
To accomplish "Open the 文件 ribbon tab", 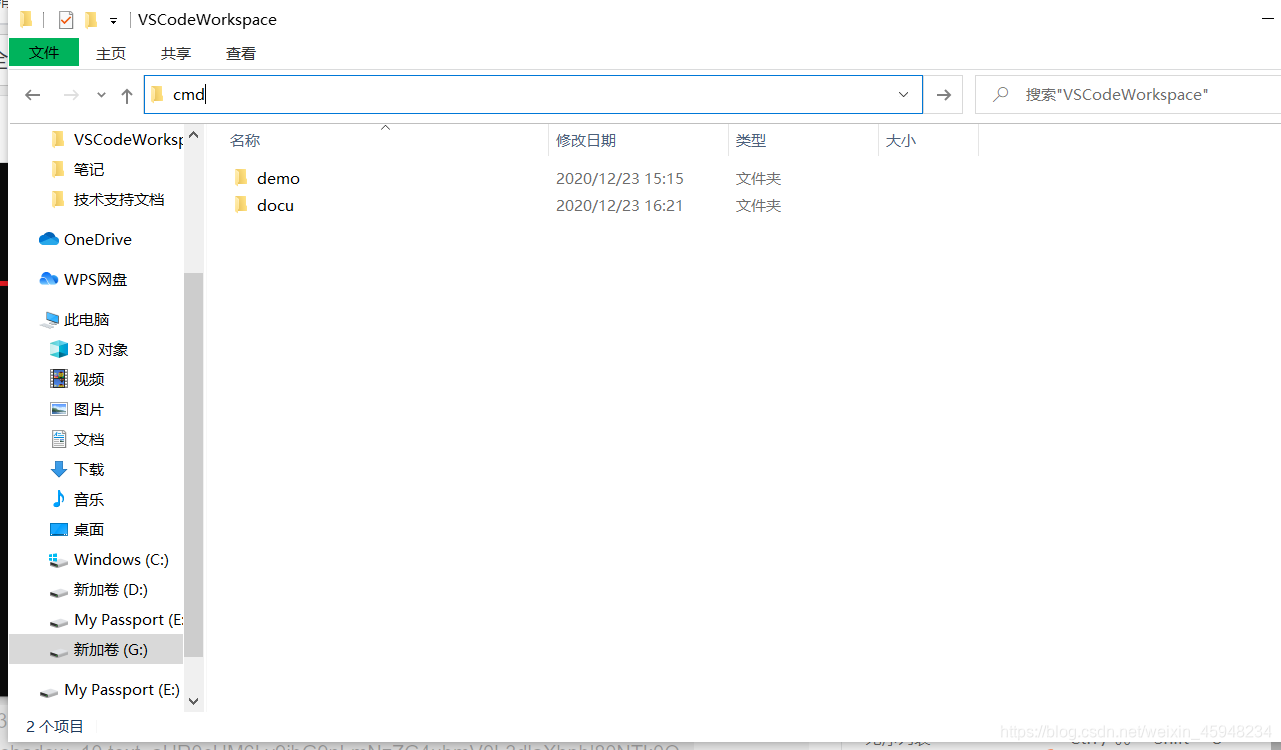I will pos(44,52).
